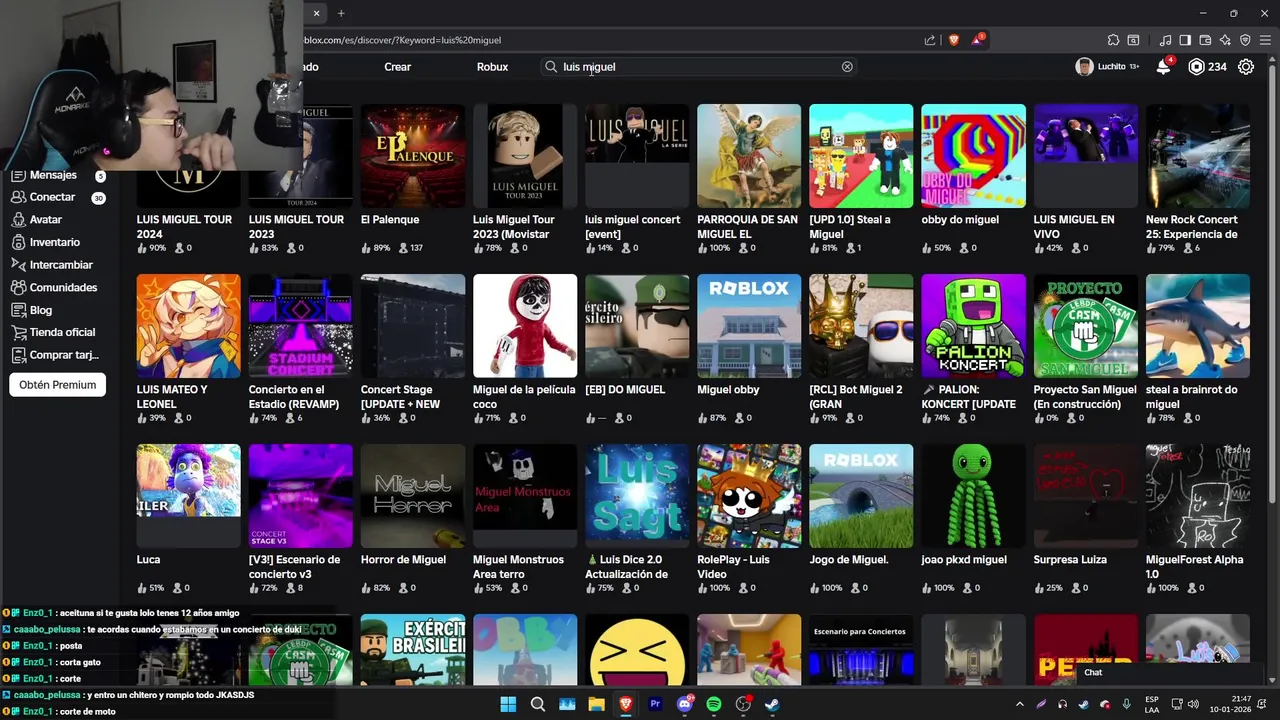Open the Leo AI sparkle icon
1280x720 pixels.
coord(1225,40)
